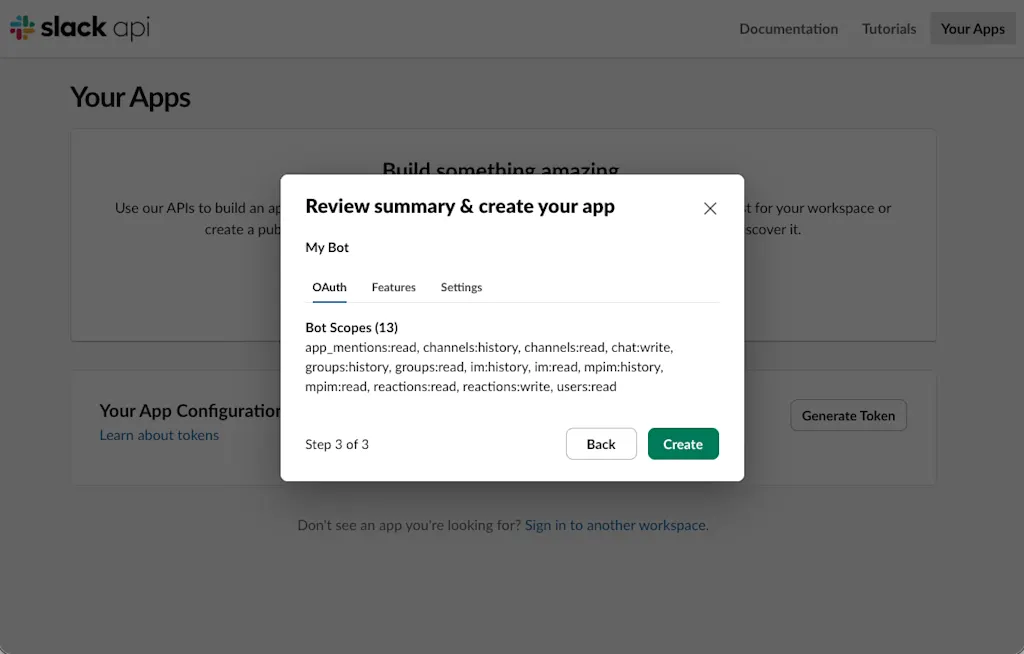1024x654 pixels.
Task: Click the Your Apps page heading
Action: pyautogui.click(x=131, y=97)
